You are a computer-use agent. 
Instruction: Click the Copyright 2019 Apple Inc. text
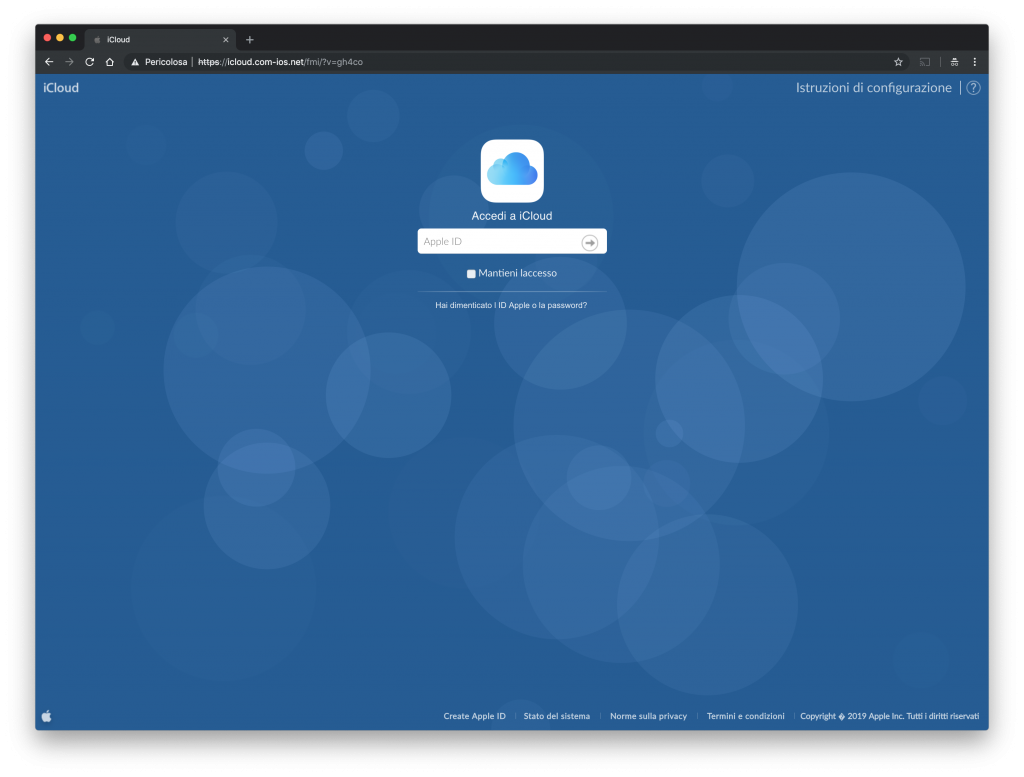889,716
